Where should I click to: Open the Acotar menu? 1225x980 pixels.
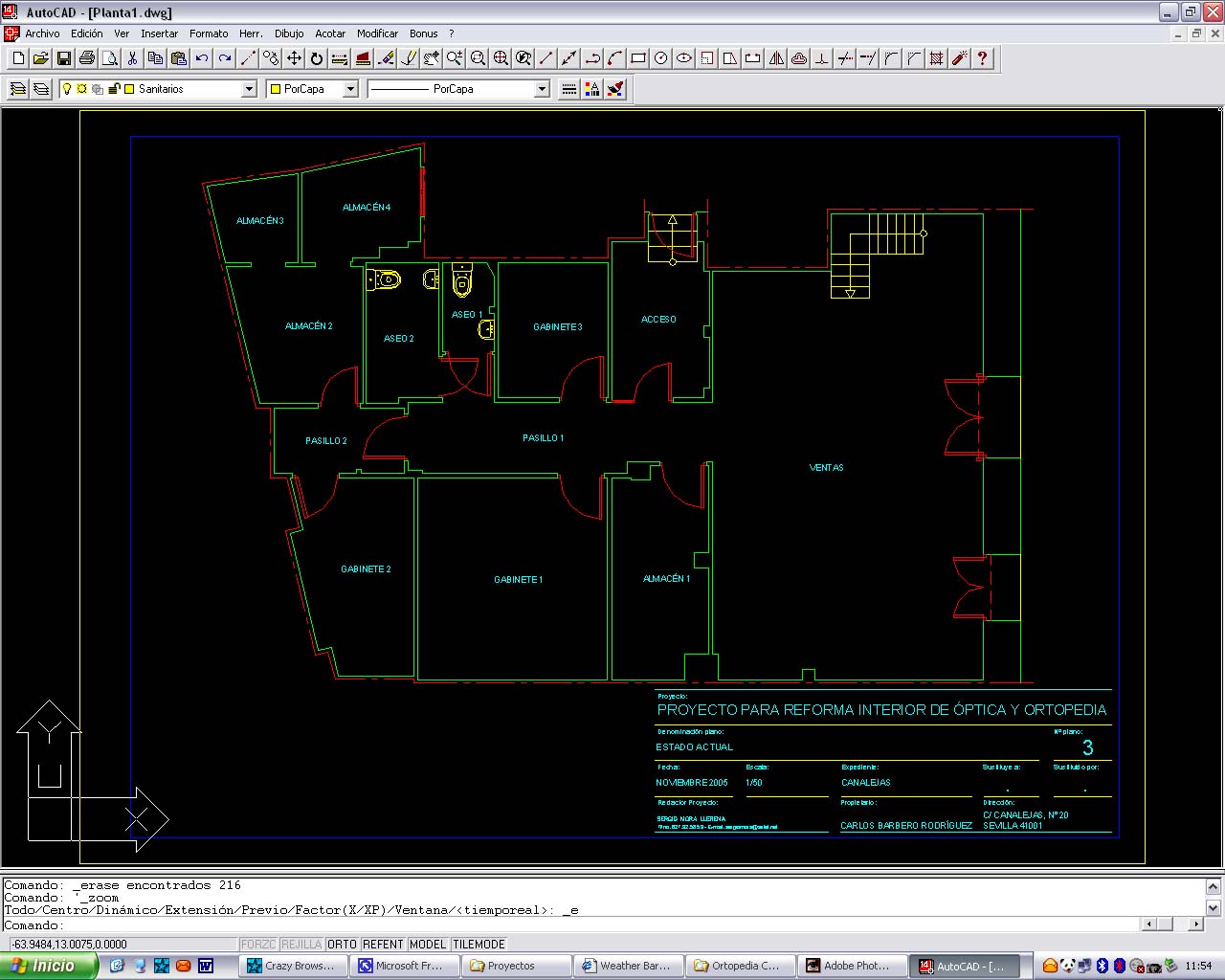[330, 33]
